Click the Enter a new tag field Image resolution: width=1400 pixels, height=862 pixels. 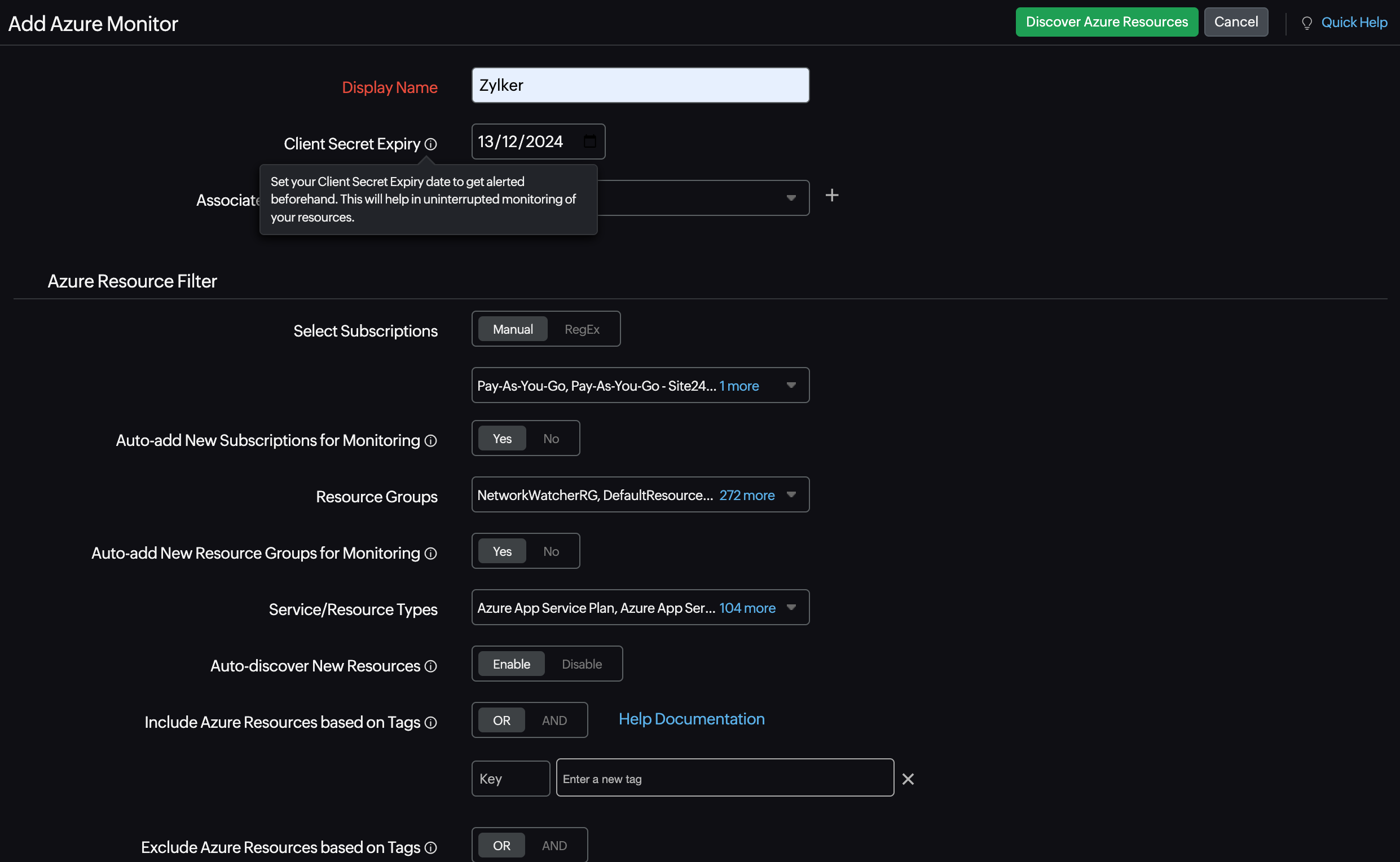point(724,779)
